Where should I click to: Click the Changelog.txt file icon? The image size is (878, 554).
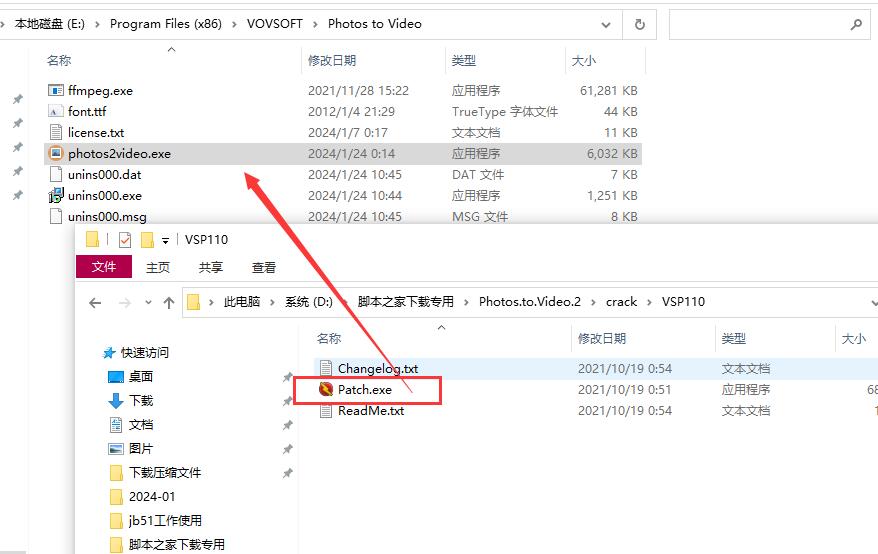pos(326,368)
